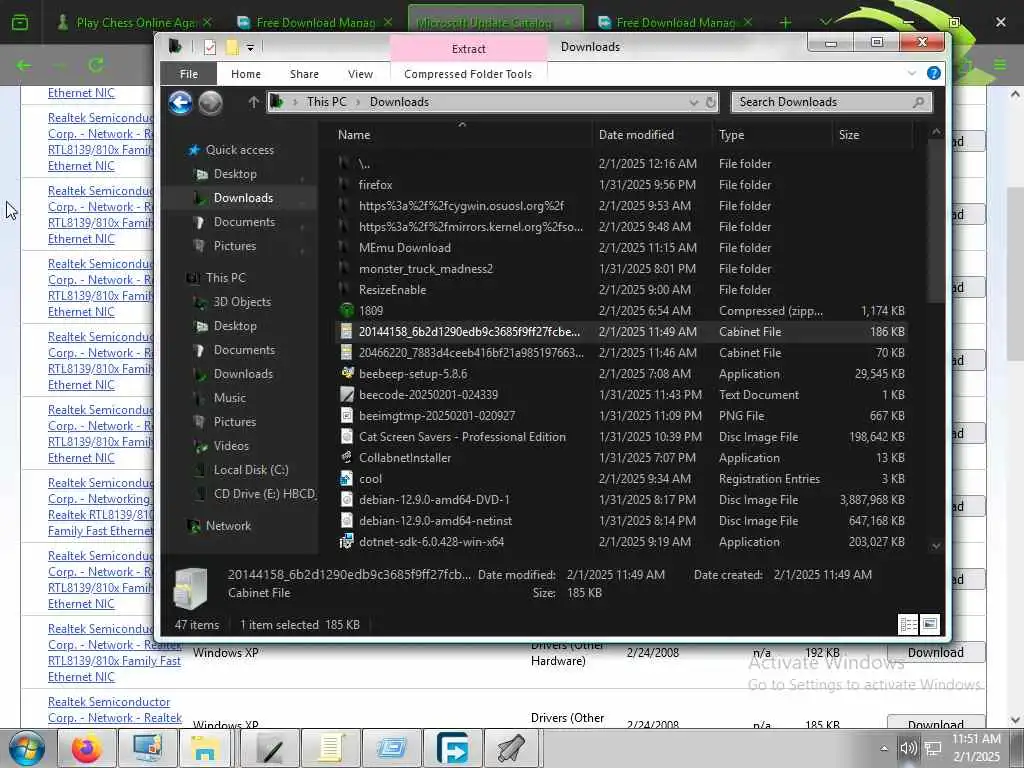Open Music folder in navigation pane
The image size is (1024, 768).
click(229, 398)
